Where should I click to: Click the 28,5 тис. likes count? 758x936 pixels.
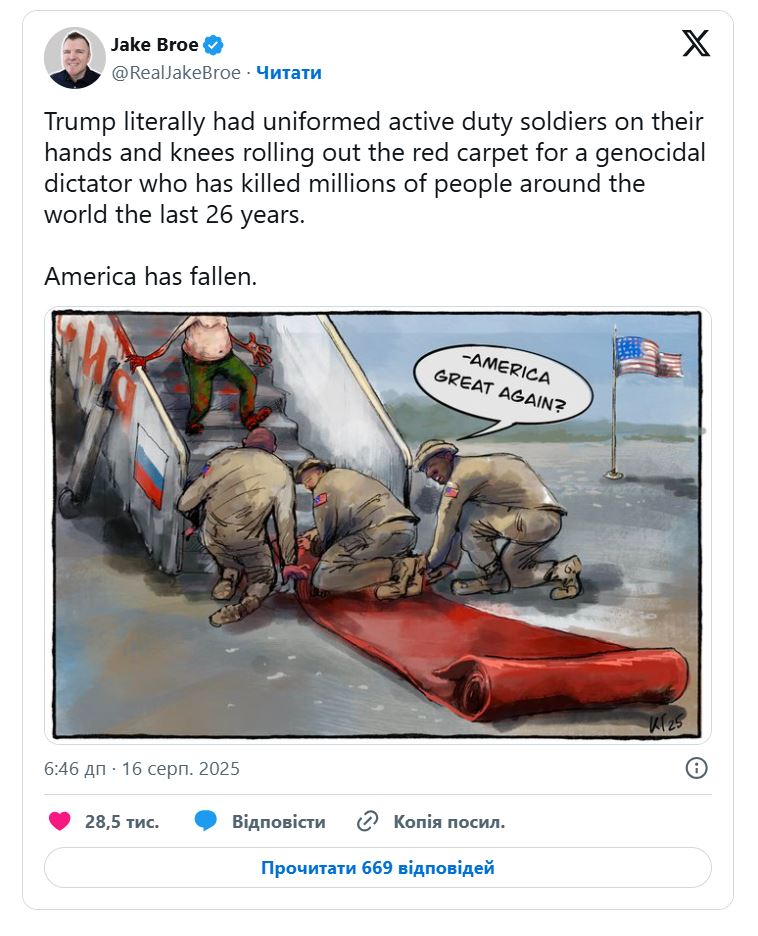point(122,822)
